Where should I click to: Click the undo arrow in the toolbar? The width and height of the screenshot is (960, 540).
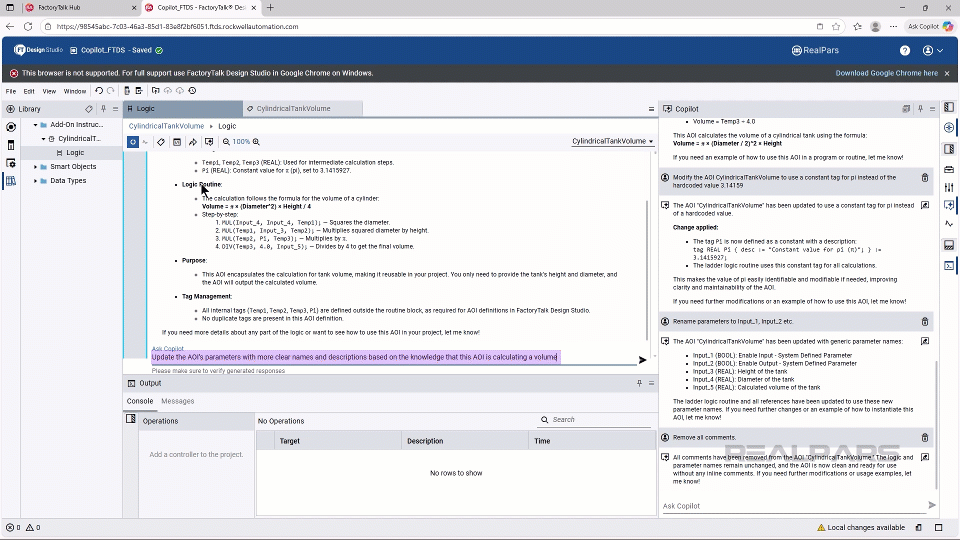[x=99, y=91]
